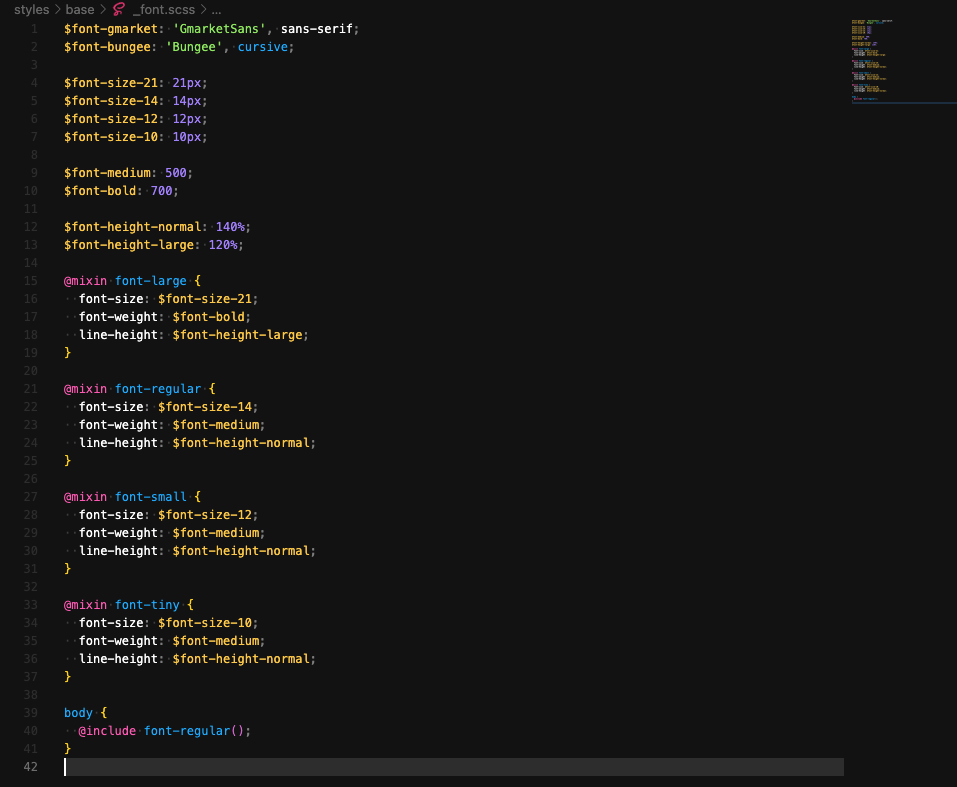Click closing brace on line 41
The height and width of the screenshot is (787, 957).
[67, 749]
